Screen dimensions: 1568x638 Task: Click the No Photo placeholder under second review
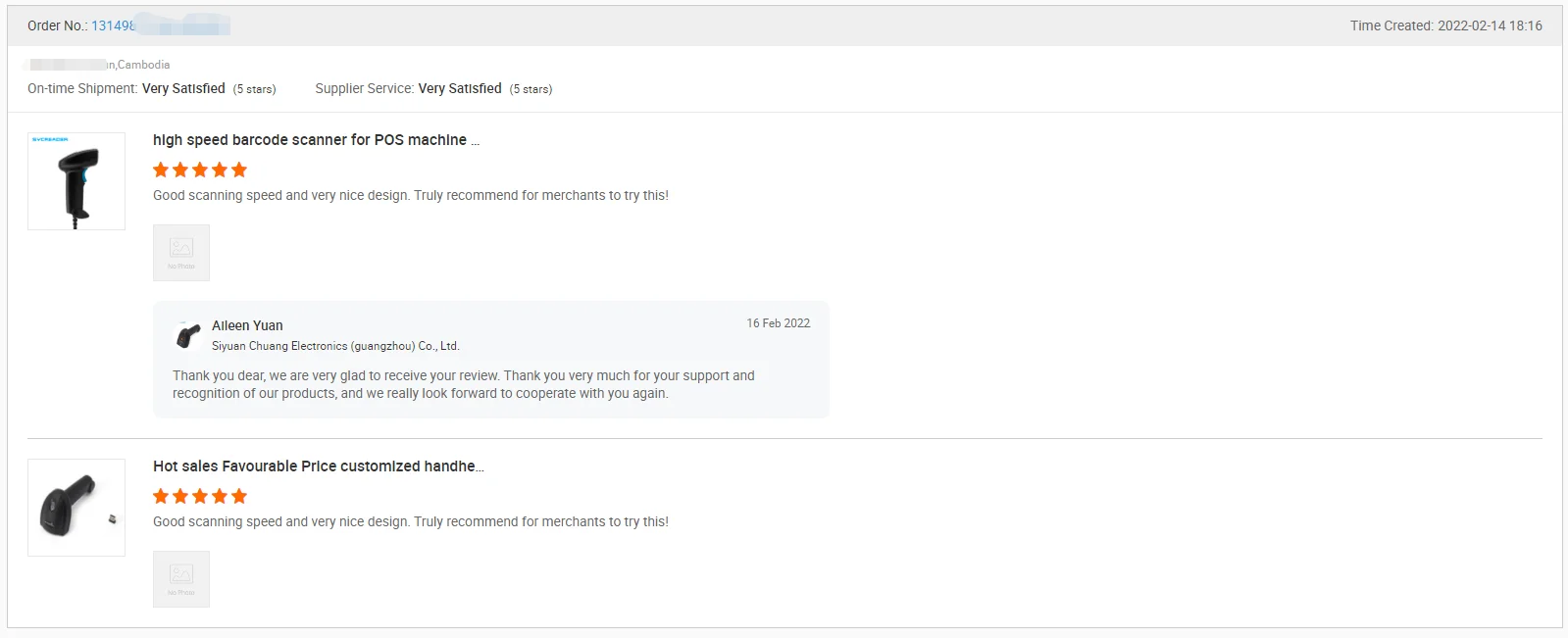181,579
